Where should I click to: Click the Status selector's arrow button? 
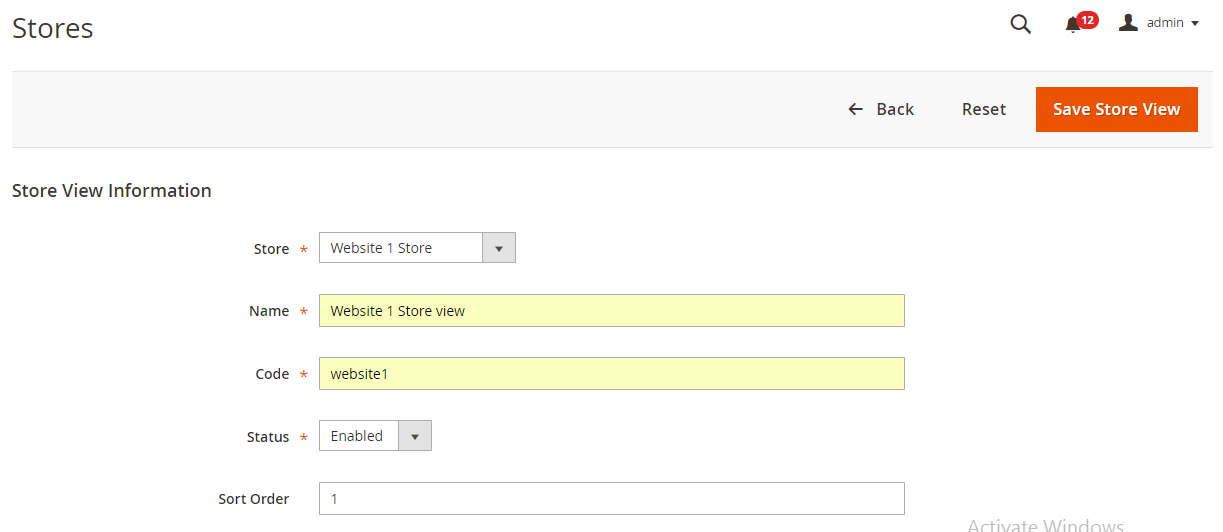click(x=414, y=436)
